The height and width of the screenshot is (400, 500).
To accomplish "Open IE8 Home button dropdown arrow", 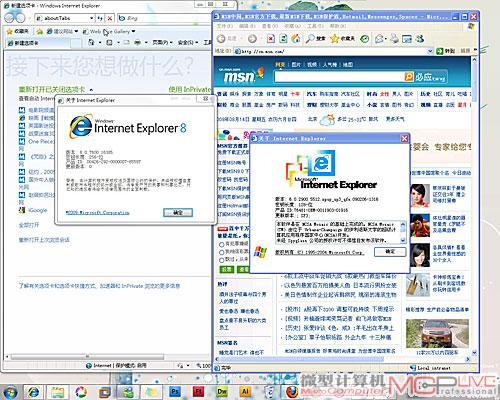I will 100,43.
